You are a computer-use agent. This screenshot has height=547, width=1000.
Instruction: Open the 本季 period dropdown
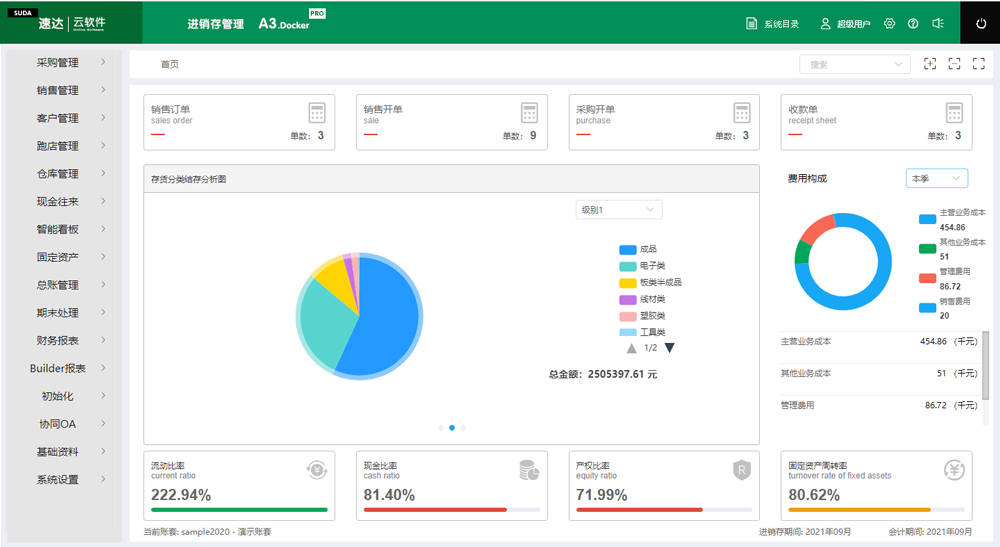[x=936, y=178]
